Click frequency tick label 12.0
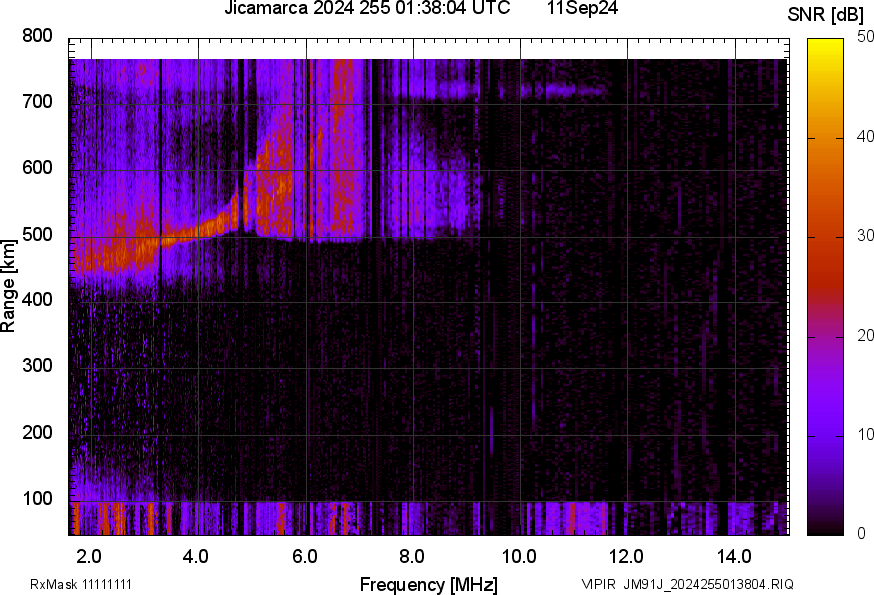This screenshot has height=595, width=874. [x=627, y=556]
